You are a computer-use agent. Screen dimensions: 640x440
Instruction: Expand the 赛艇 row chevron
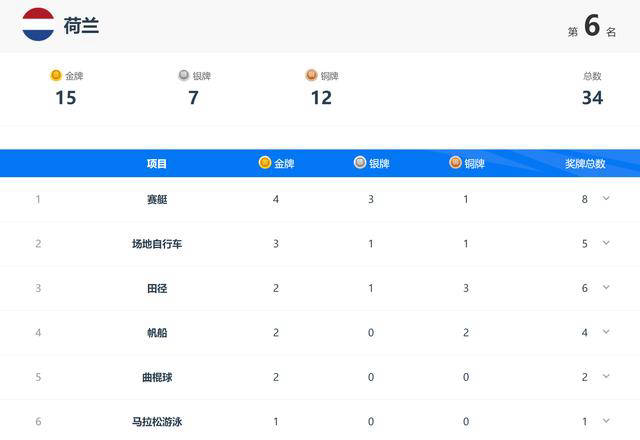(606, 198)
